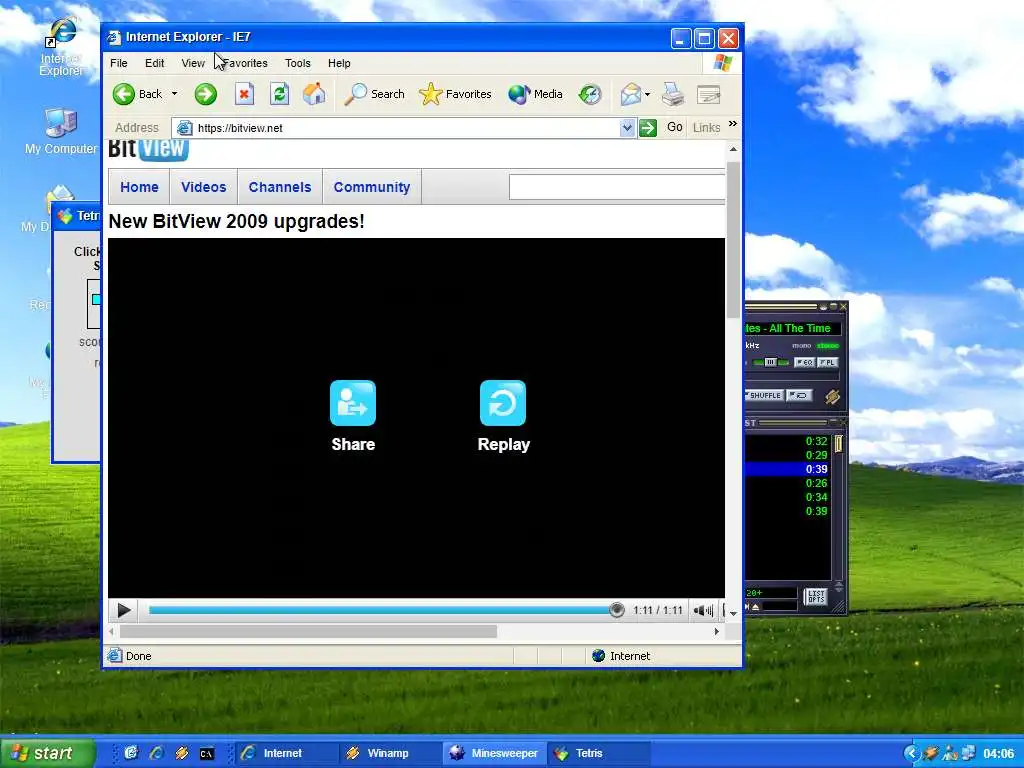
Task: Click the vertical scrollbar down arrow
Action: (x=733, y=613)
